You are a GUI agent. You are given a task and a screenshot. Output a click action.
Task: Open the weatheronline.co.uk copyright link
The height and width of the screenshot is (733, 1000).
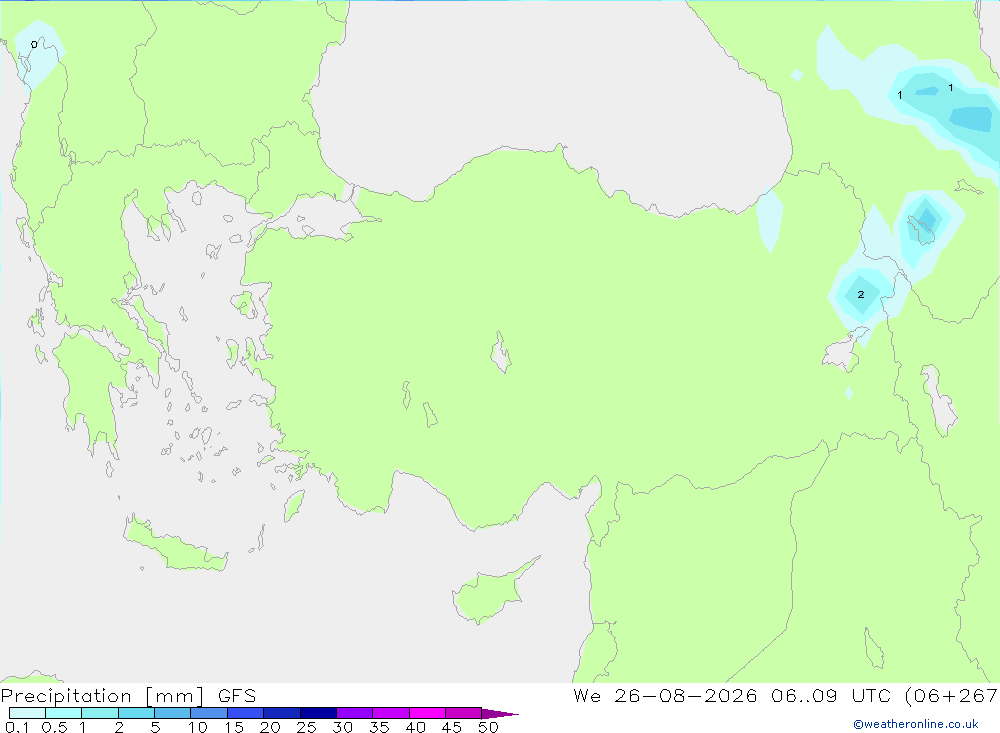point(916,724)
